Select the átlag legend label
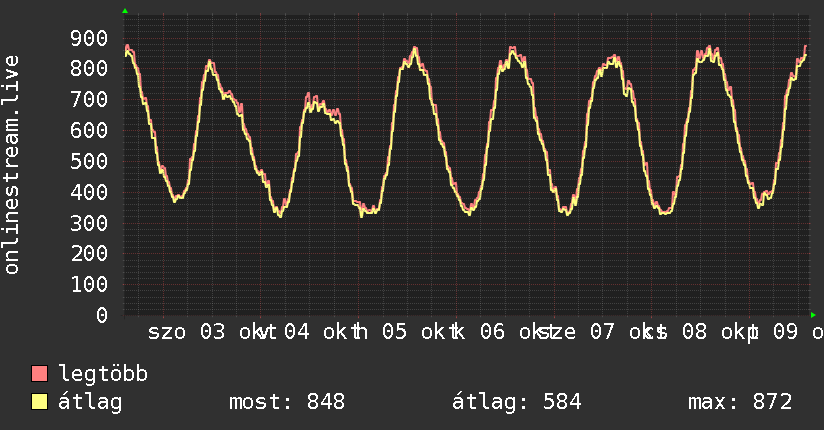Image resolution: width=824 pixels, height=430 pixels. [90, 402]
